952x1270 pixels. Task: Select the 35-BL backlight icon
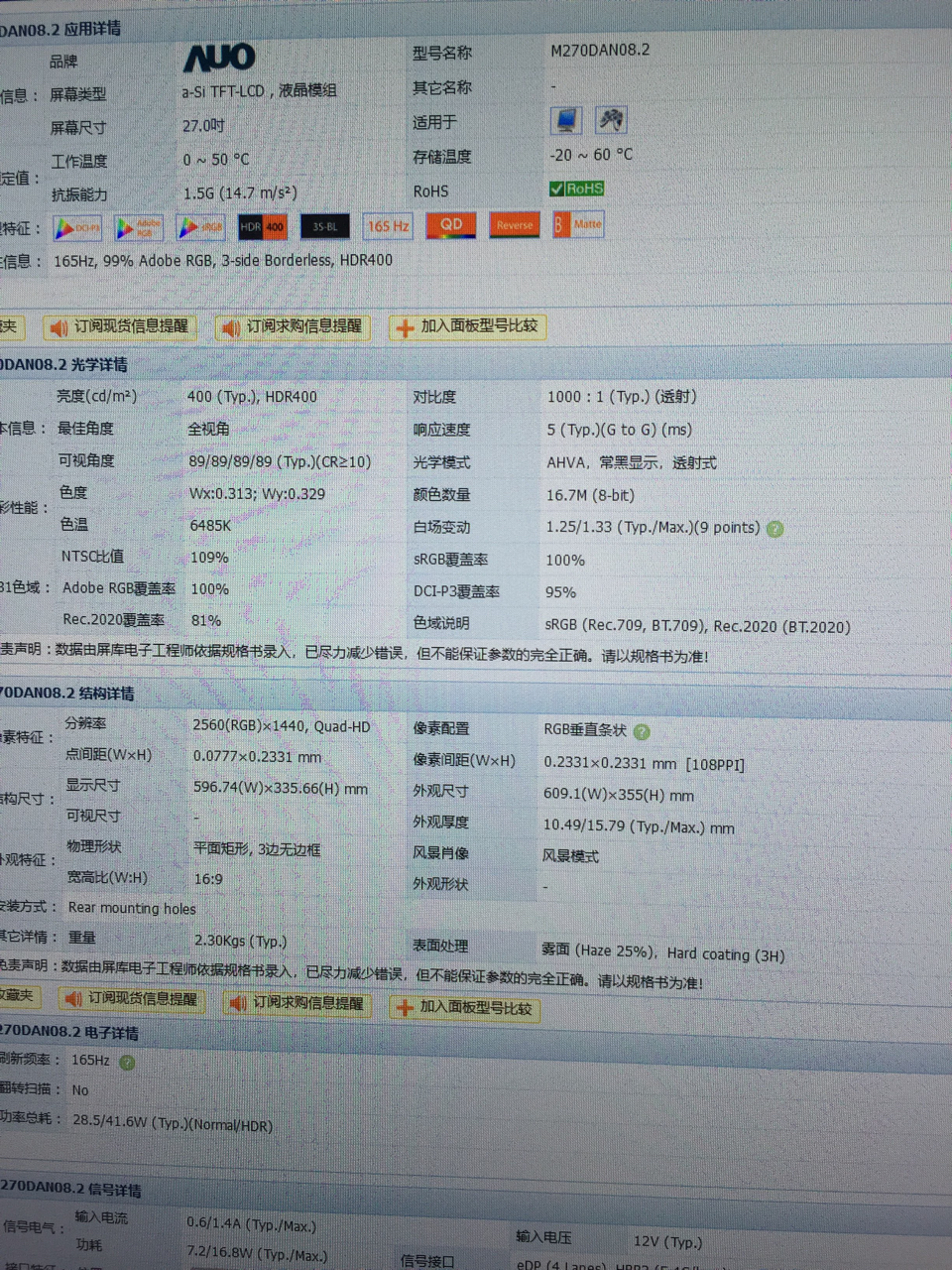tap(324, 226)
